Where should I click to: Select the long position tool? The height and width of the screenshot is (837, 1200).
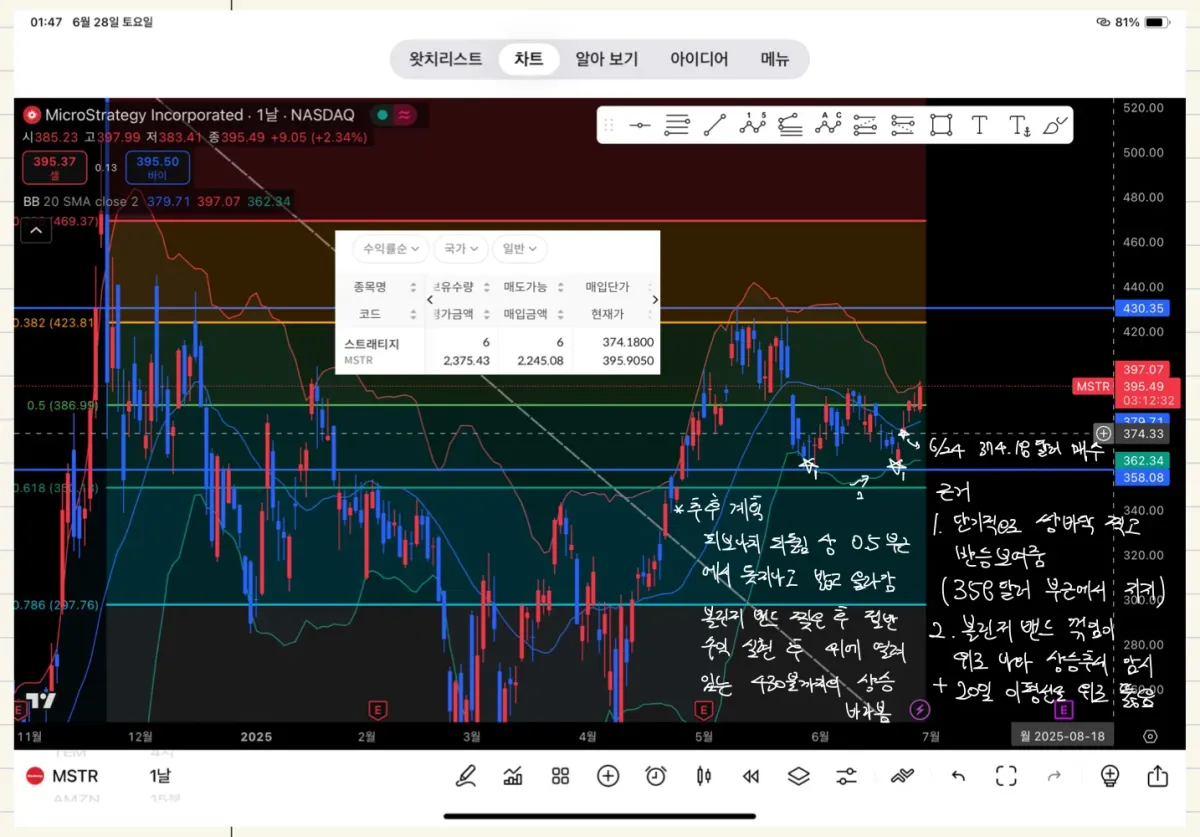coord(865,125)
